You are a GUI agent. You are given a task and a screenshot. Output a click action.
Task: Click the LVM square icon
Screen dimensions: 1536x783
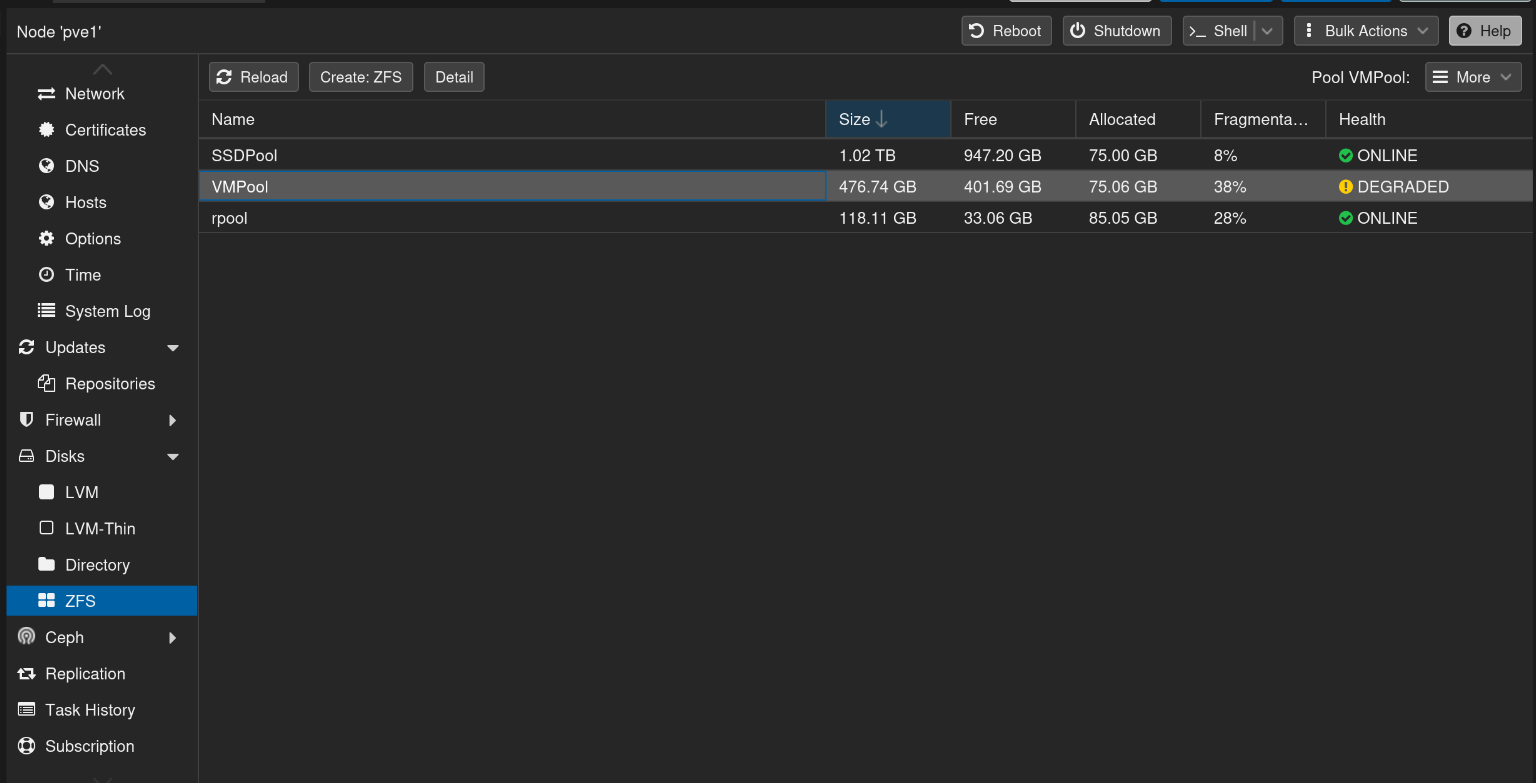(46, 492)
